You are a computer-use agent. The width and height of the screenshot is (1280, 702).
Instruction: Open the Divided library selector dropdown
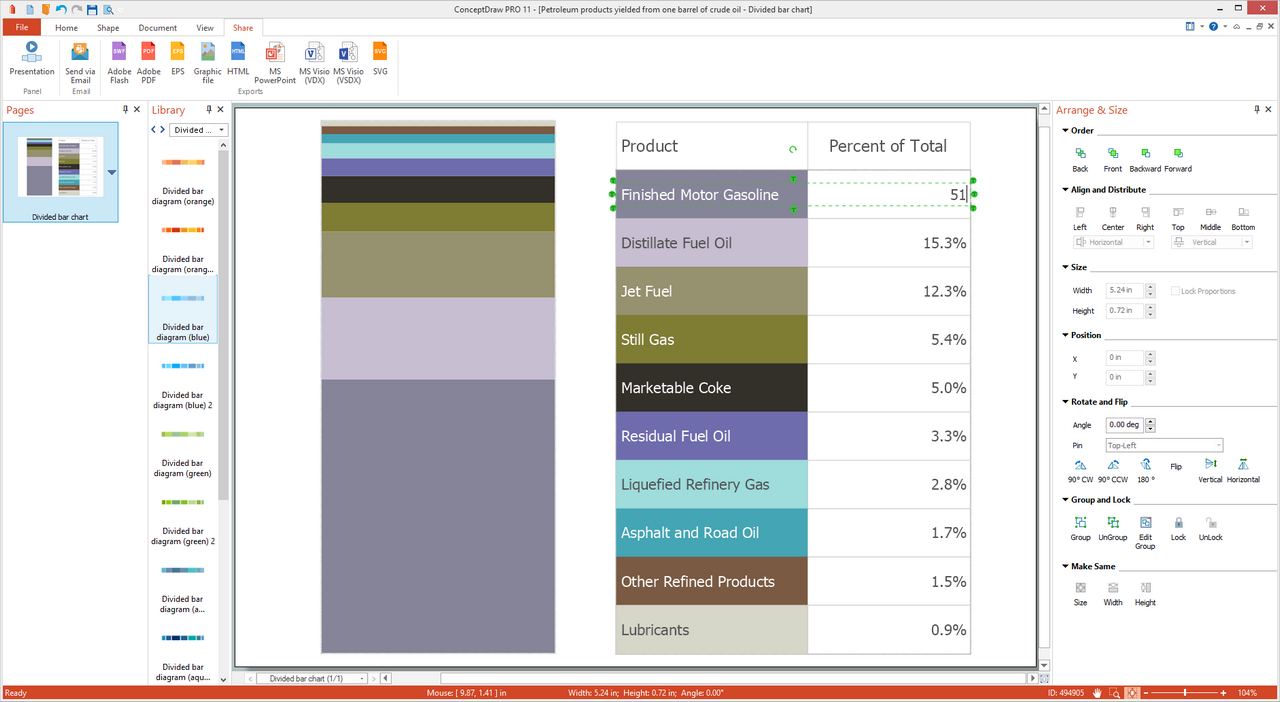tap(199, 130)
